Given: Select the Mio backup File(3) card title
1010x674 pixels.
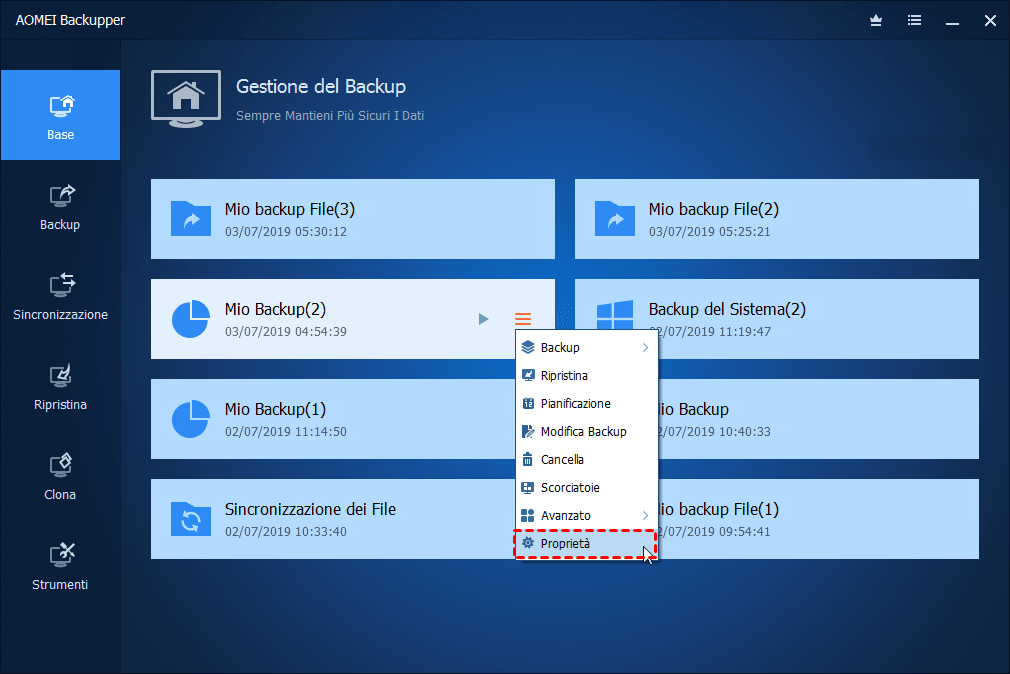Looking at the screenshot, I should coord(290,209).
